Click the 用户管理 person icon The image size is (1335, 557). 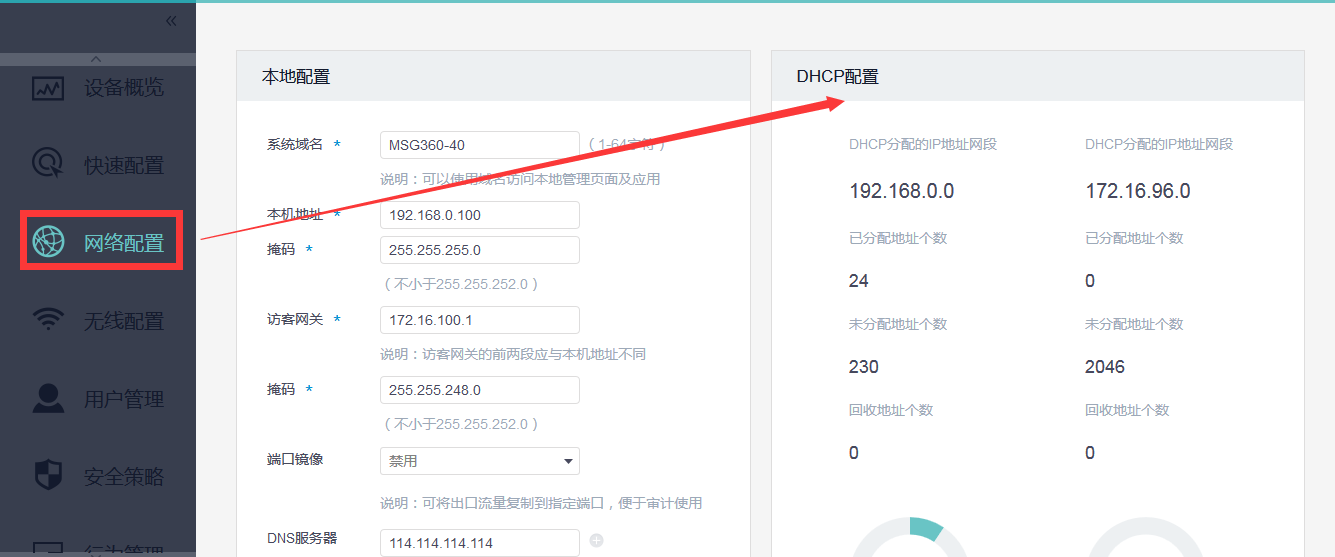point(48,398)
